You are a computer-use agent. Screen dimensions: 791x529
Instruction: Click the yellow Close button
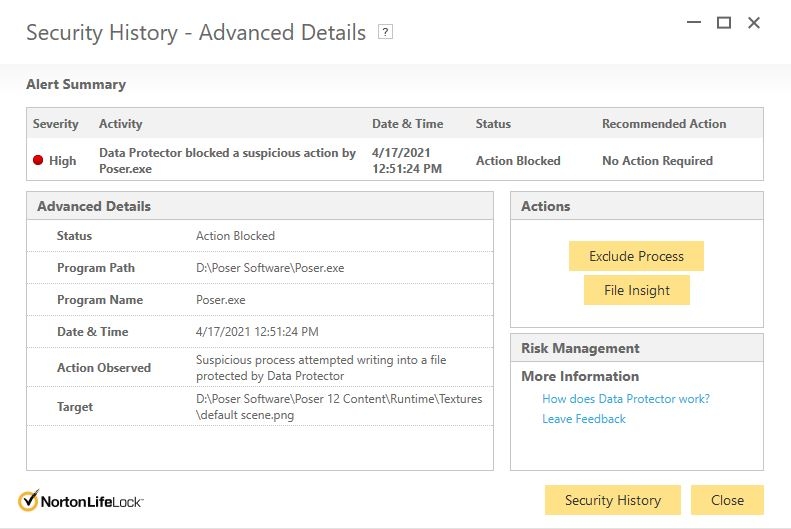(727, 500)
